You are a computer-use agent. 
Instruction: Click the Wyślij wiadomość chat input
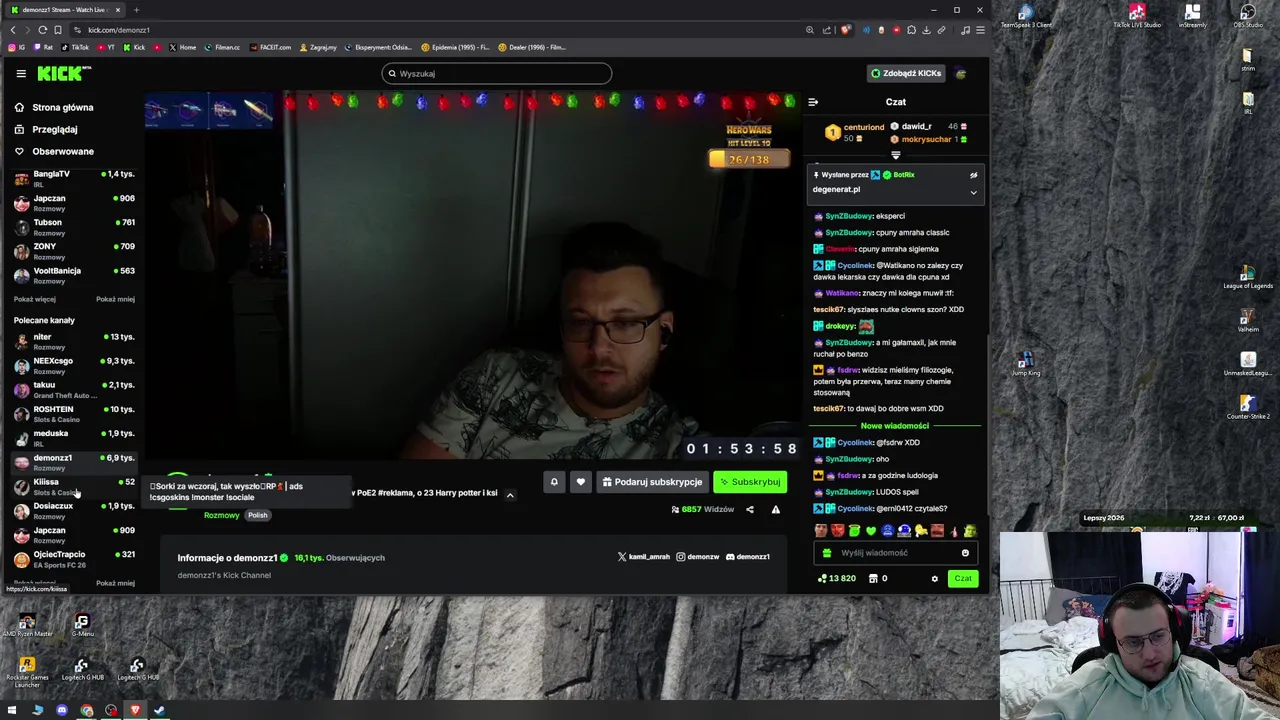coord(895,553)
